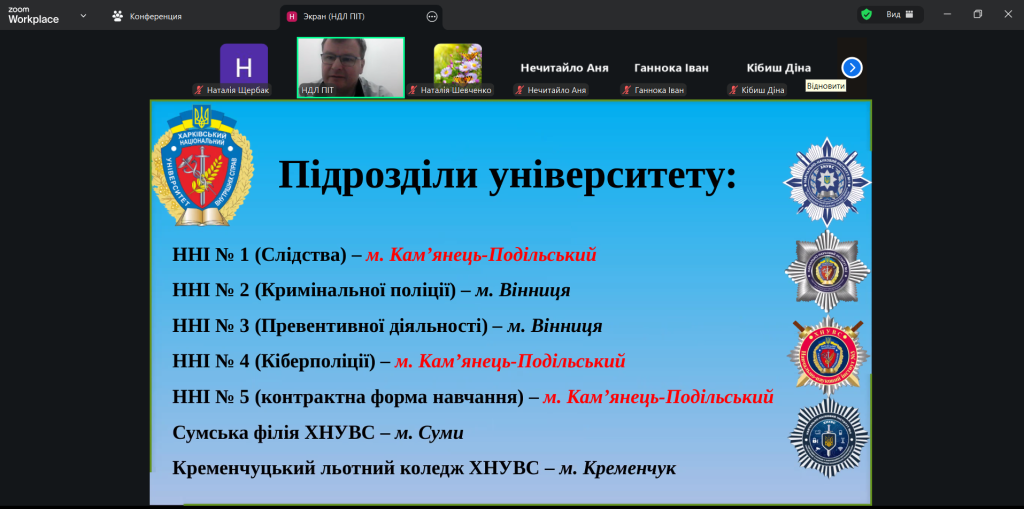Click Наталія Шевченко's flower avatar tile
The image size is (1024, 509).
coord(457,63)
